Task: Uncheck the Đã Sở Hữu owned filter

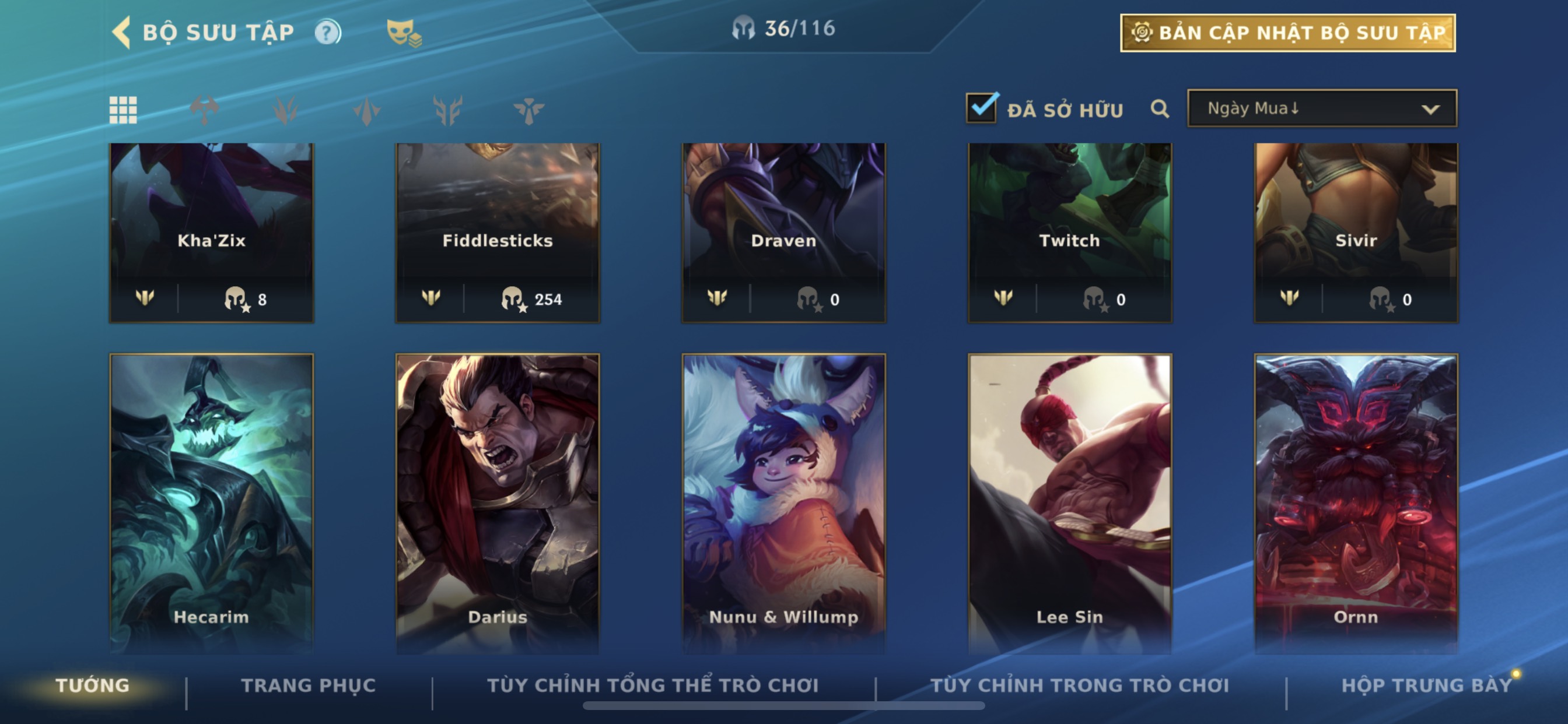Action: (x=982, y=107)
